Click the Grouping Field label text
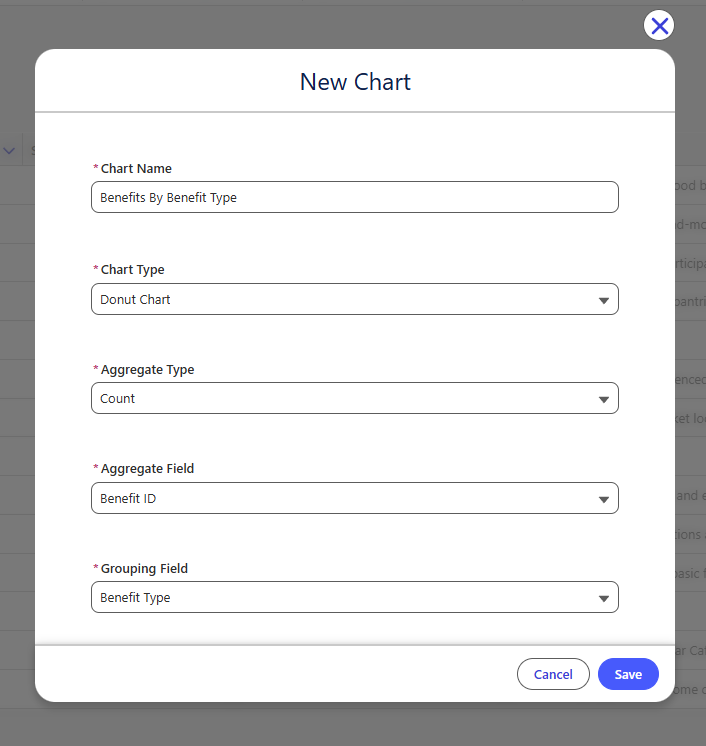 [x=144, y=569]
